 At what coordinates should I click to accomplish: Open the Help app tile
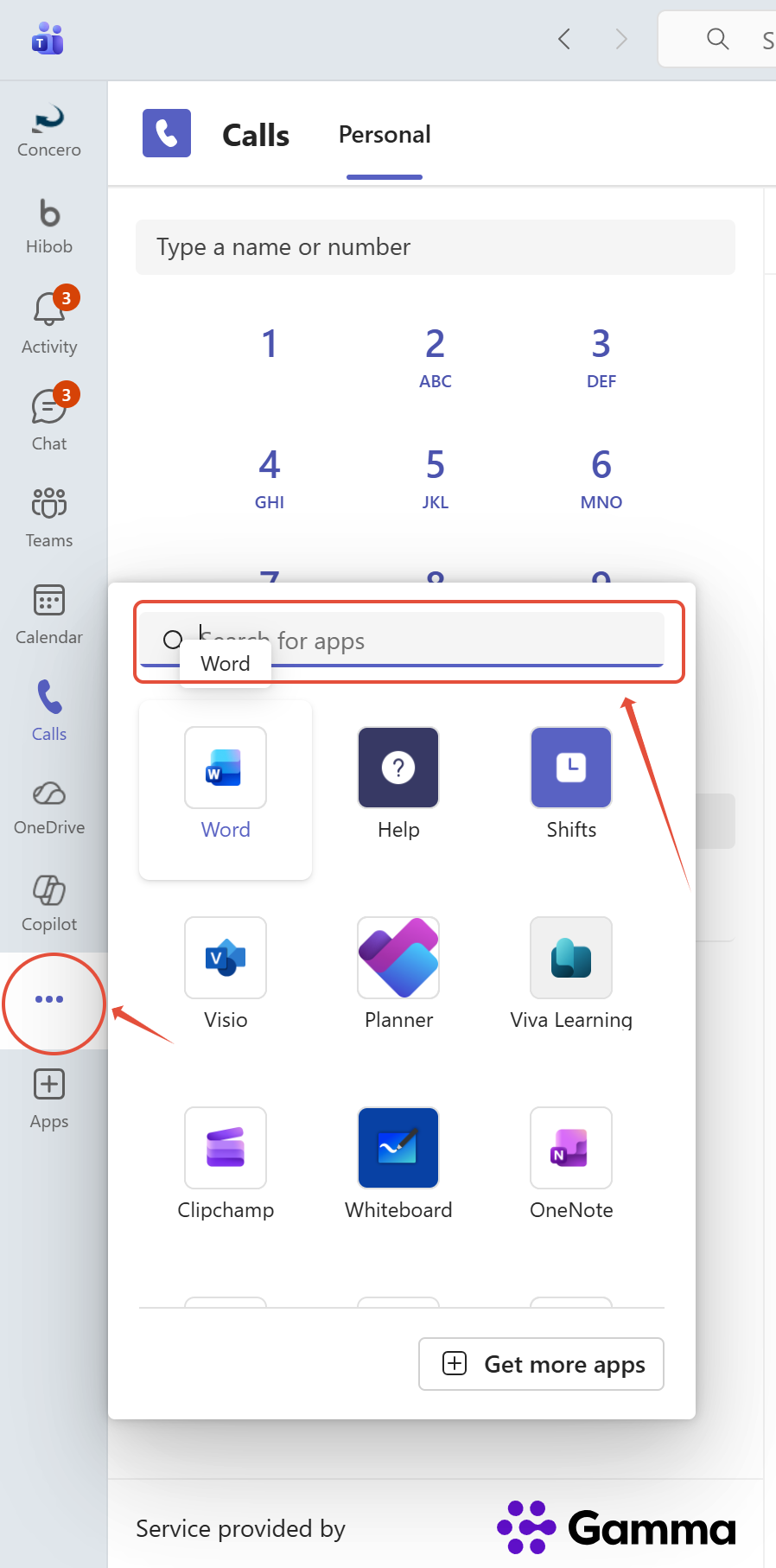[x=398, y=784]
